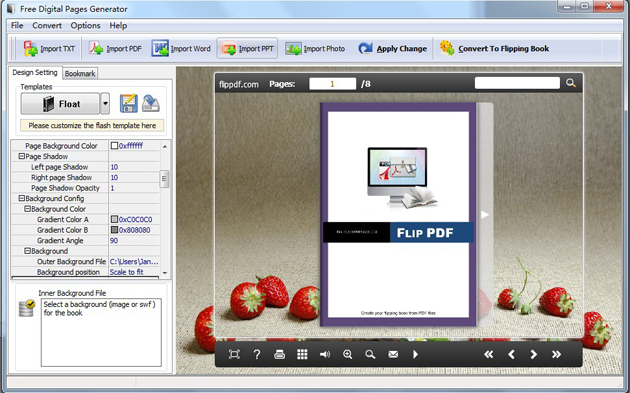Click the Import TXT toolbar button

(x=49, y=49)
